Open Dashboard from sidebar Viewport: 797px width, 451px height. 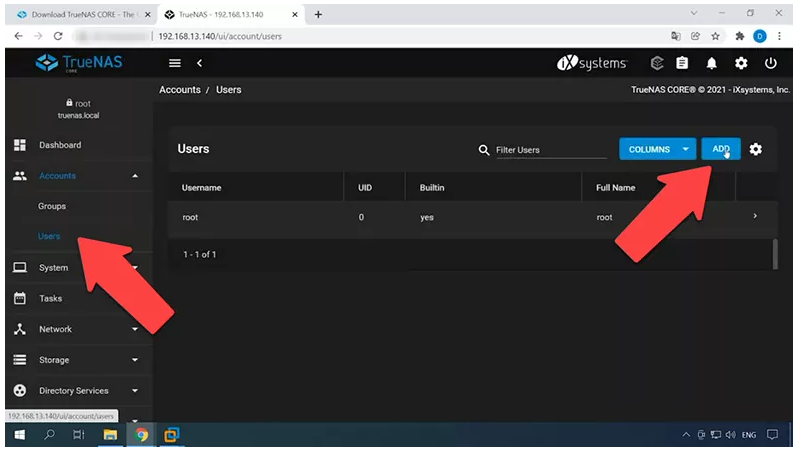pyautogui.click(x=60, y=145)
